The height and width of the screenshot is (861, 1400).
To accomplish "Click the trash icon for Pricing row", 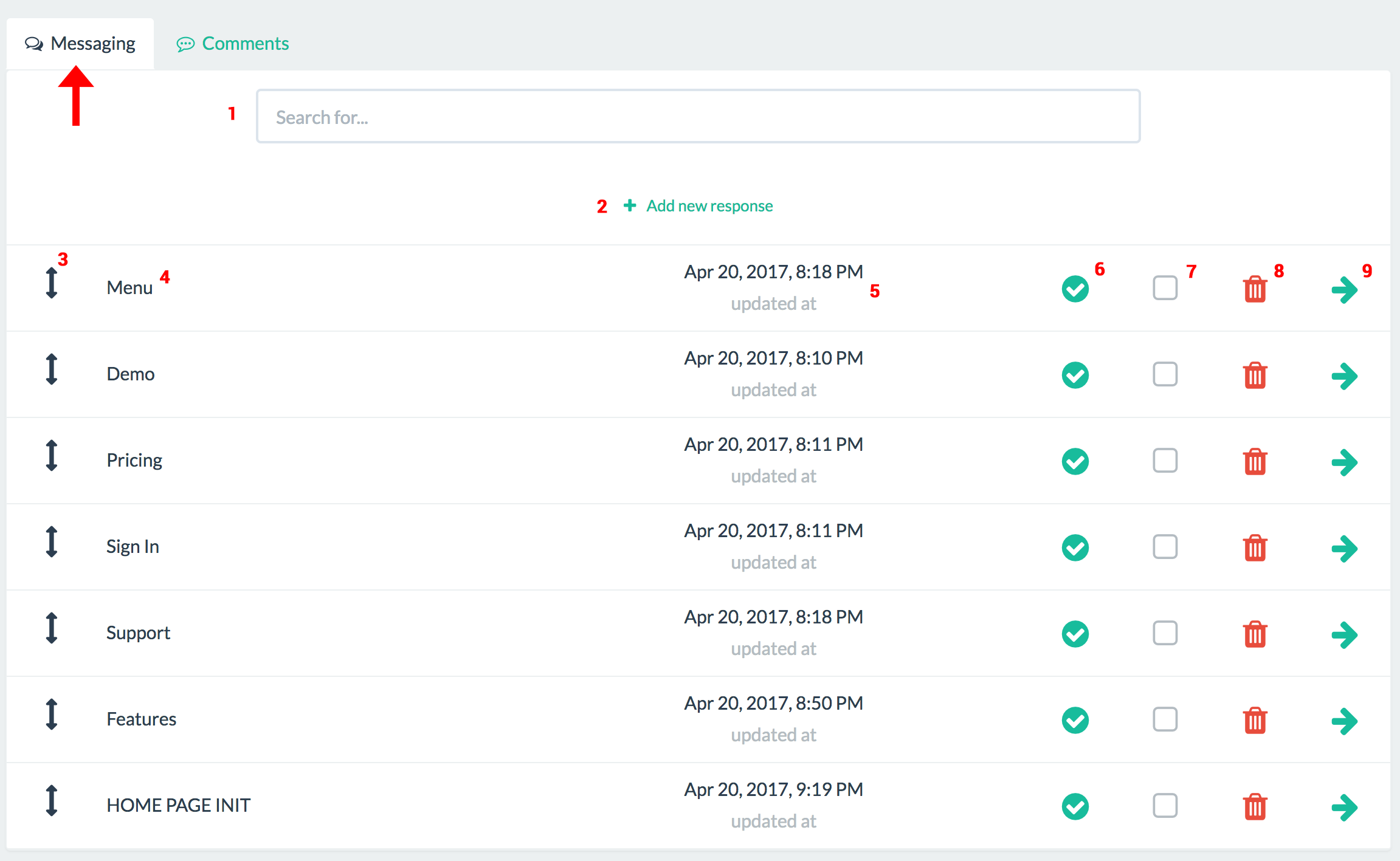I will tap(1255, 462).
